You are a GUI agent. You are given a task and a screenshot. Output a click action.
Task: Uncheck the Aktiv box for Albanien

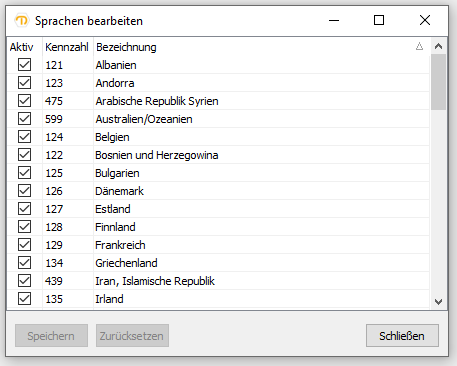coord(24,65)
